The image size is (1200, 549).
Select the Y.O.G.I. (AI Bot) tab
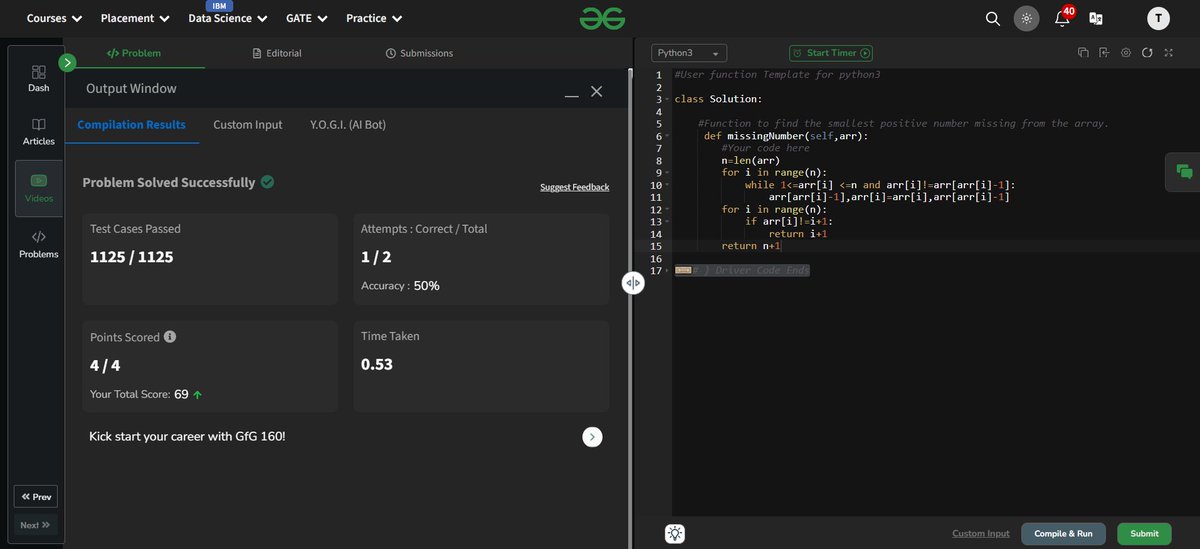pyautogui.click(x=348, y=125)
